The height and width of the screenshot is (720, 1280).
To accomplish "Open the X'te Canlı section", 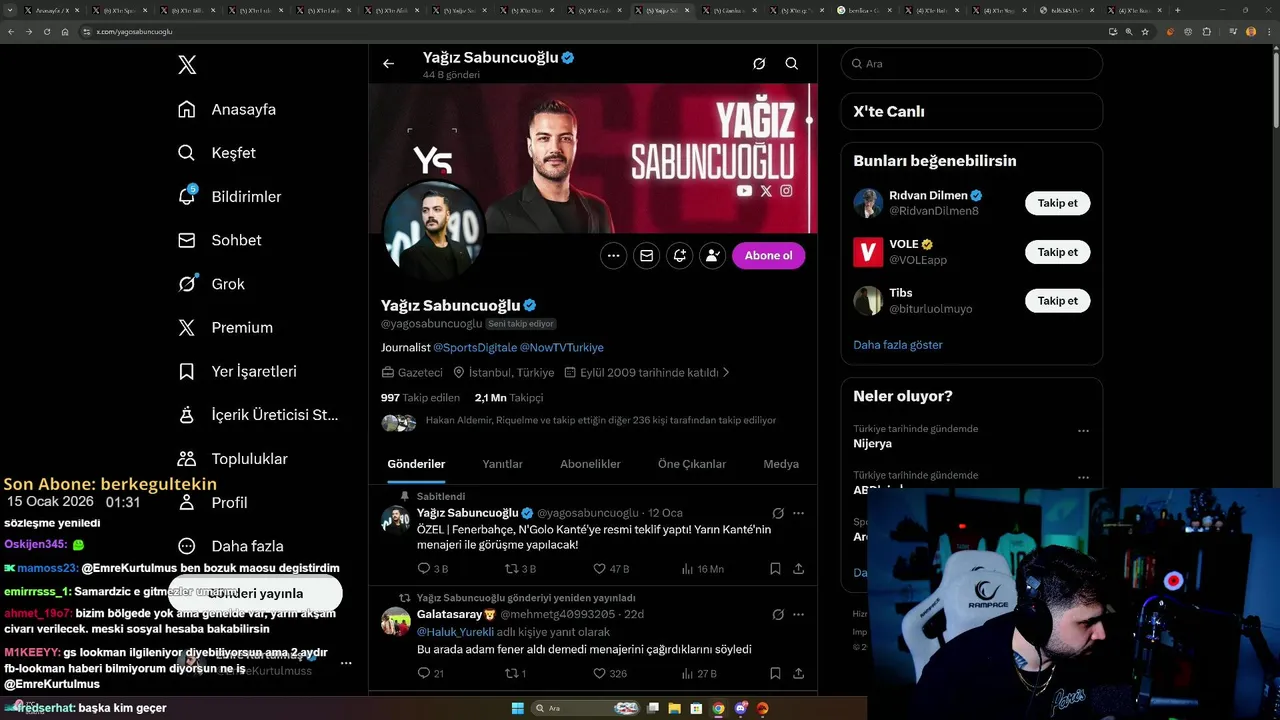I will (x=972, y=112).
